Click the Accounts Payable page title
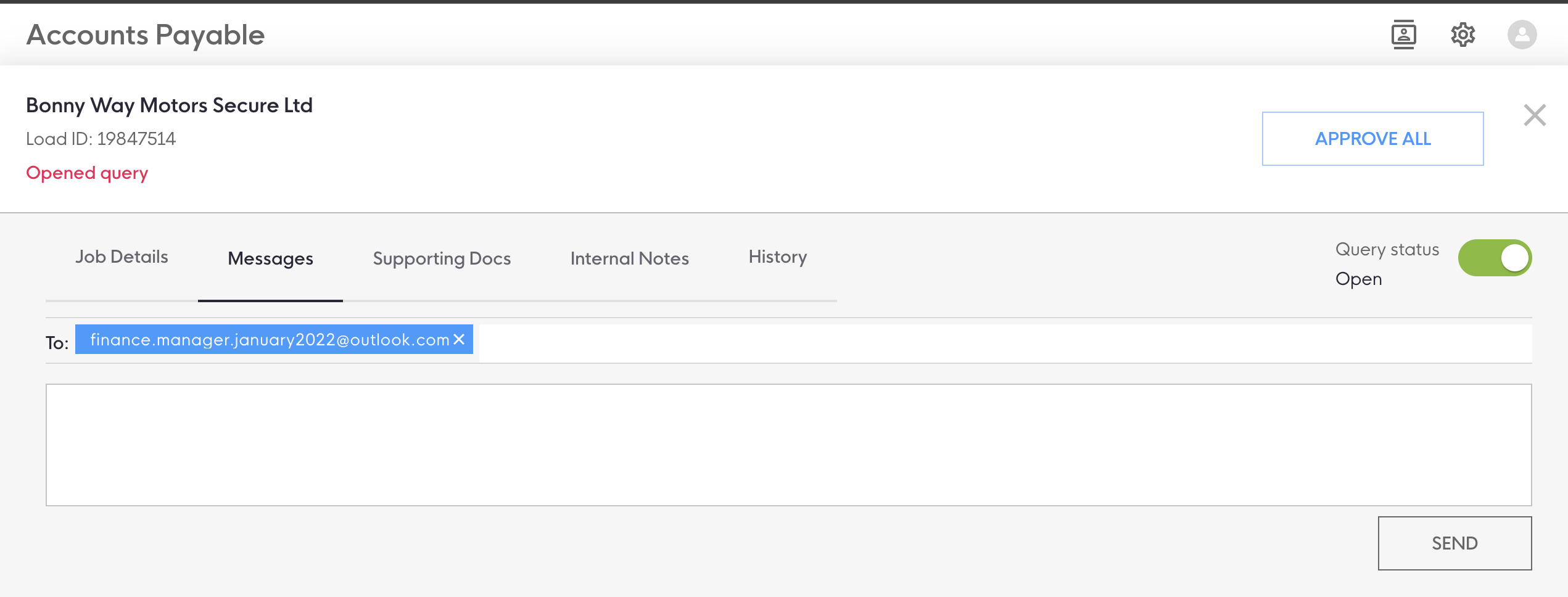This screenshot has height=597, width=1568. (146, 35)
